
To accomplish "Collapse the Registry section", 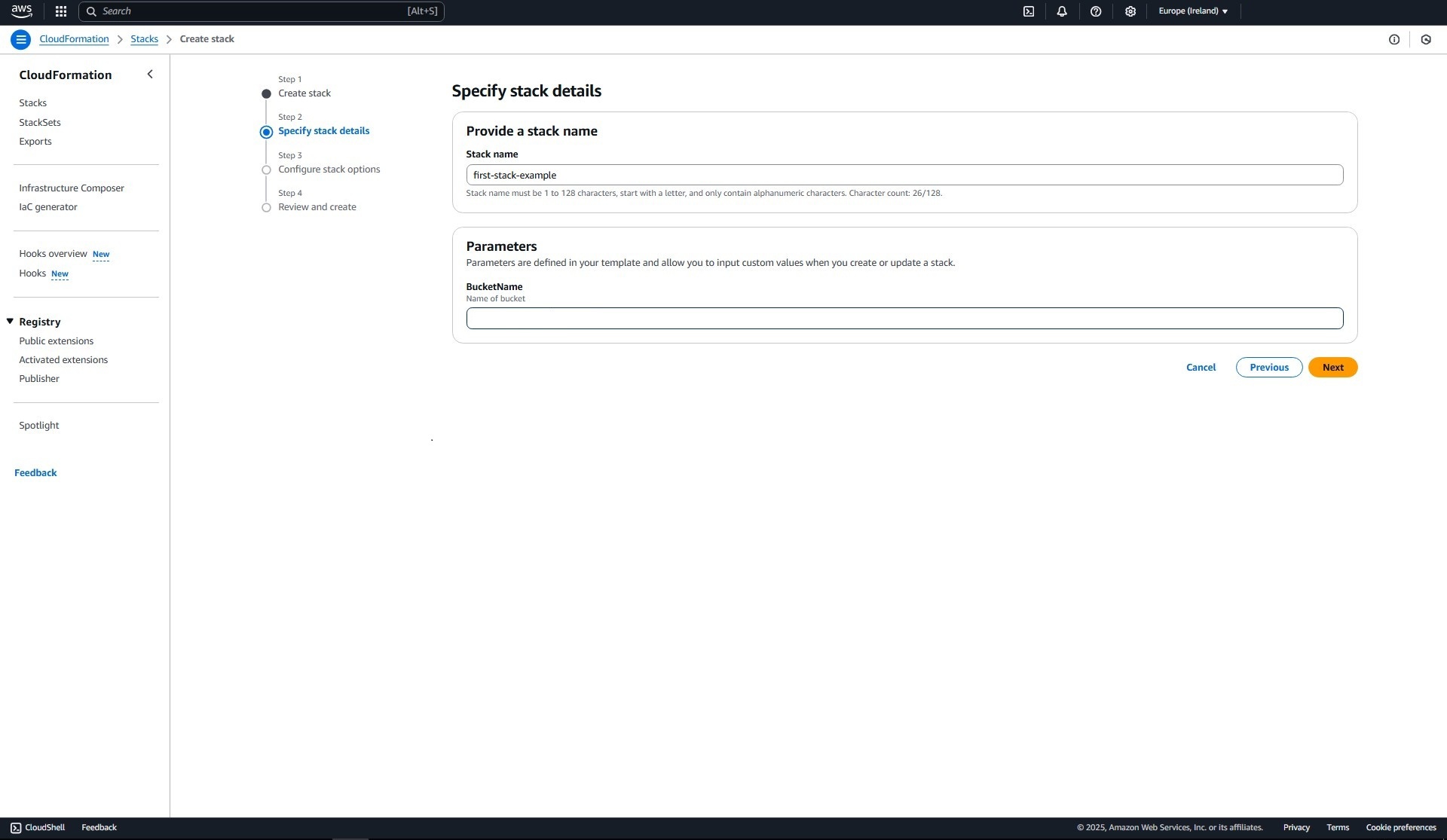I will point(11,321).
